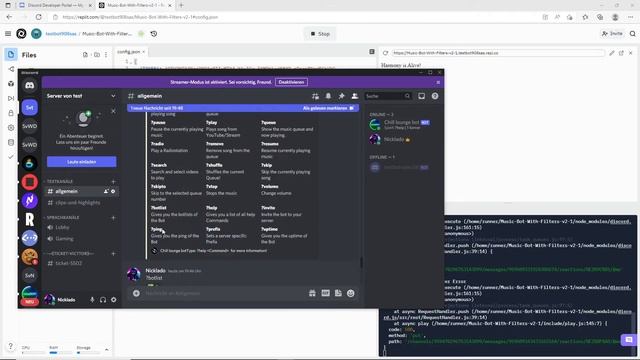Open the gift icon in message bar
This screenshot has height=360, width=640.
pyautogui.click(x=312, y=293)
